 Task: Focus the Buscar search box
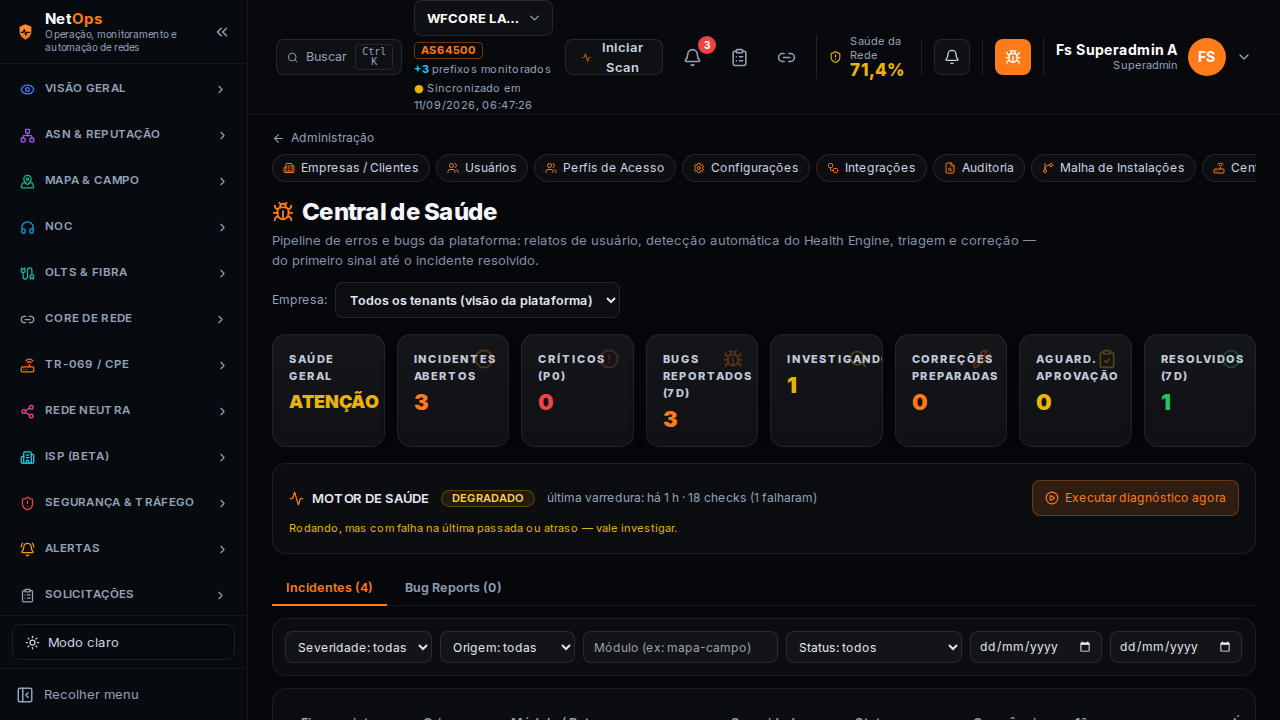tap(339, 57)
